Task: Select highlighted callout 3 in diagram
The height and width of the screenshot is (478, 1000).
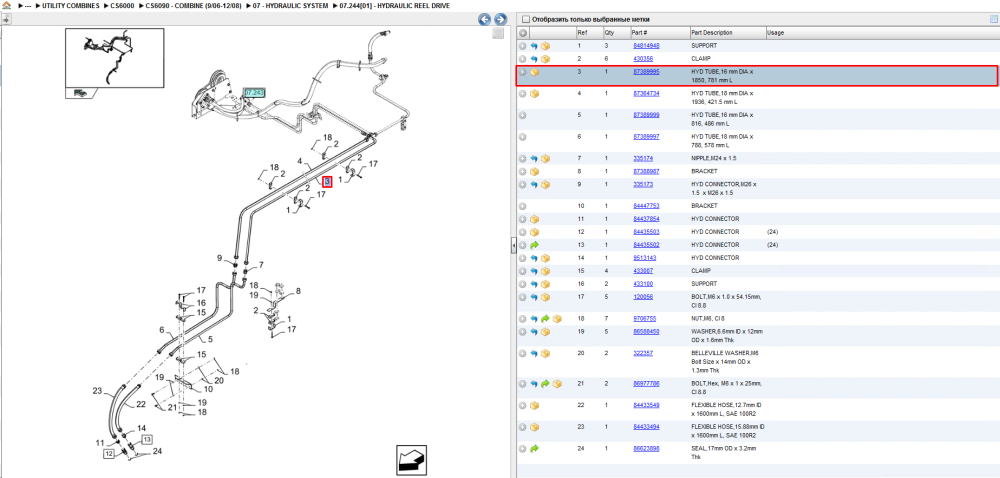Action: [x=327, y=182]
